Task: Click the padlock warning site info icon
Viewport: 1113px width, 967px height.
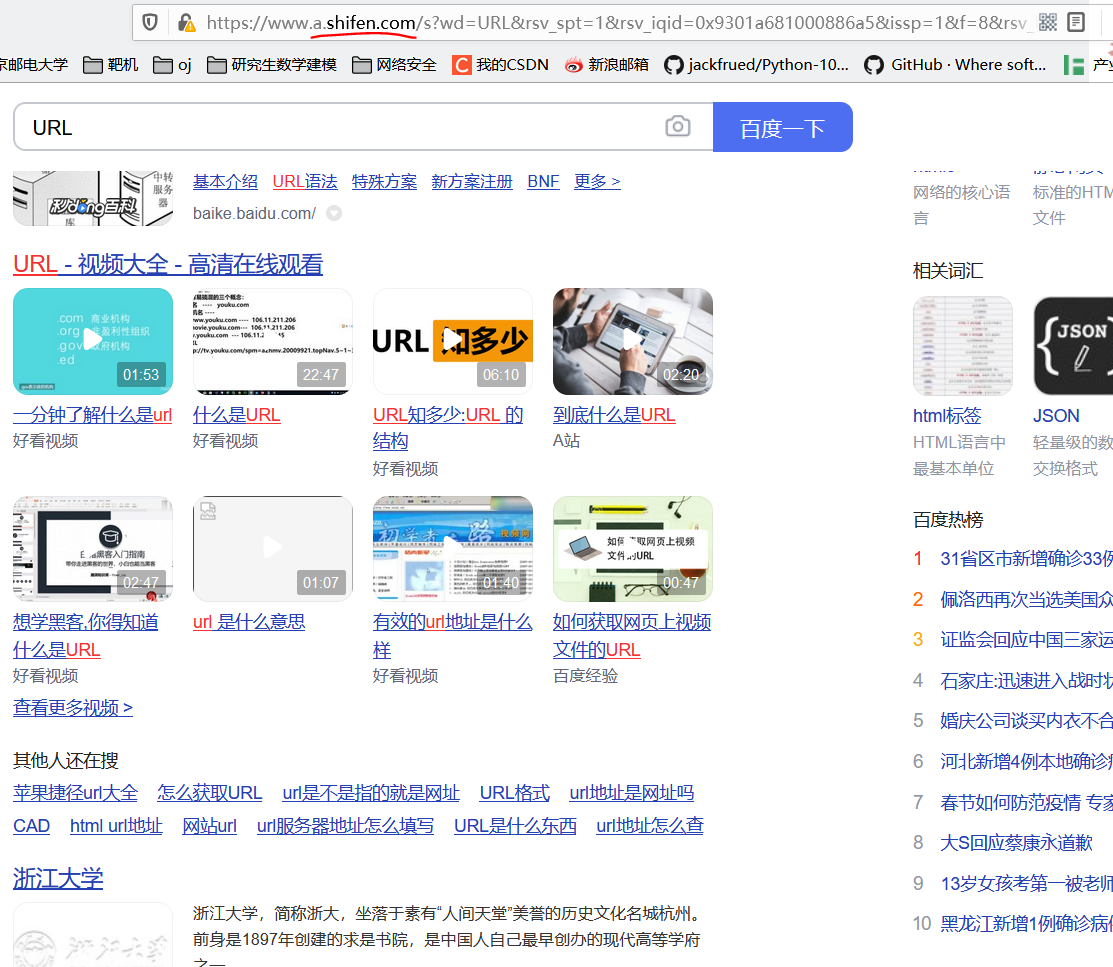Action: point(186,23)
